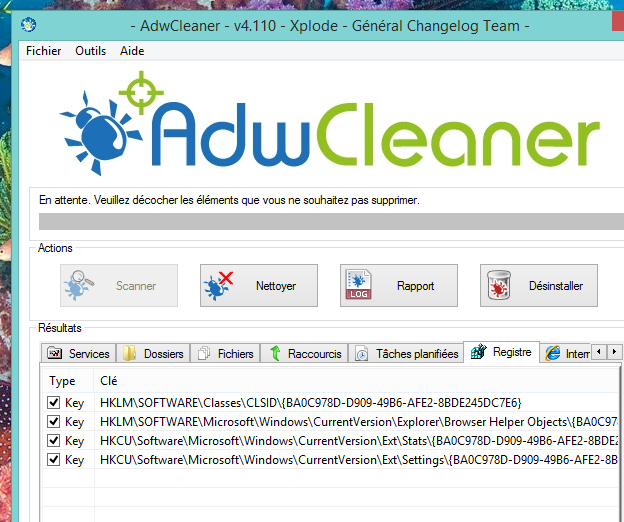Switch to the Services tab
Viewport: 624px width, 522px height.
[78, 353]
